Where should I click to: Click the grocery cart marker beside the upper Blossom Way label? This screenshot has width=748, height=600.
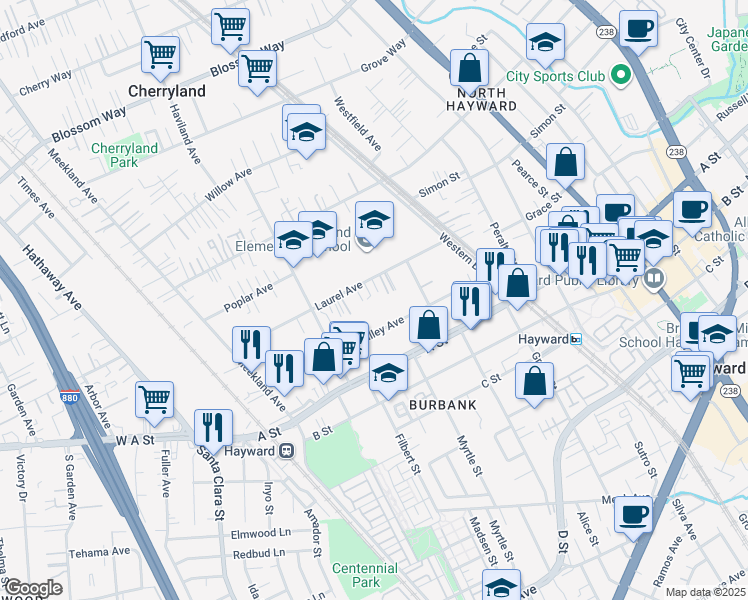tap(257, 70)
